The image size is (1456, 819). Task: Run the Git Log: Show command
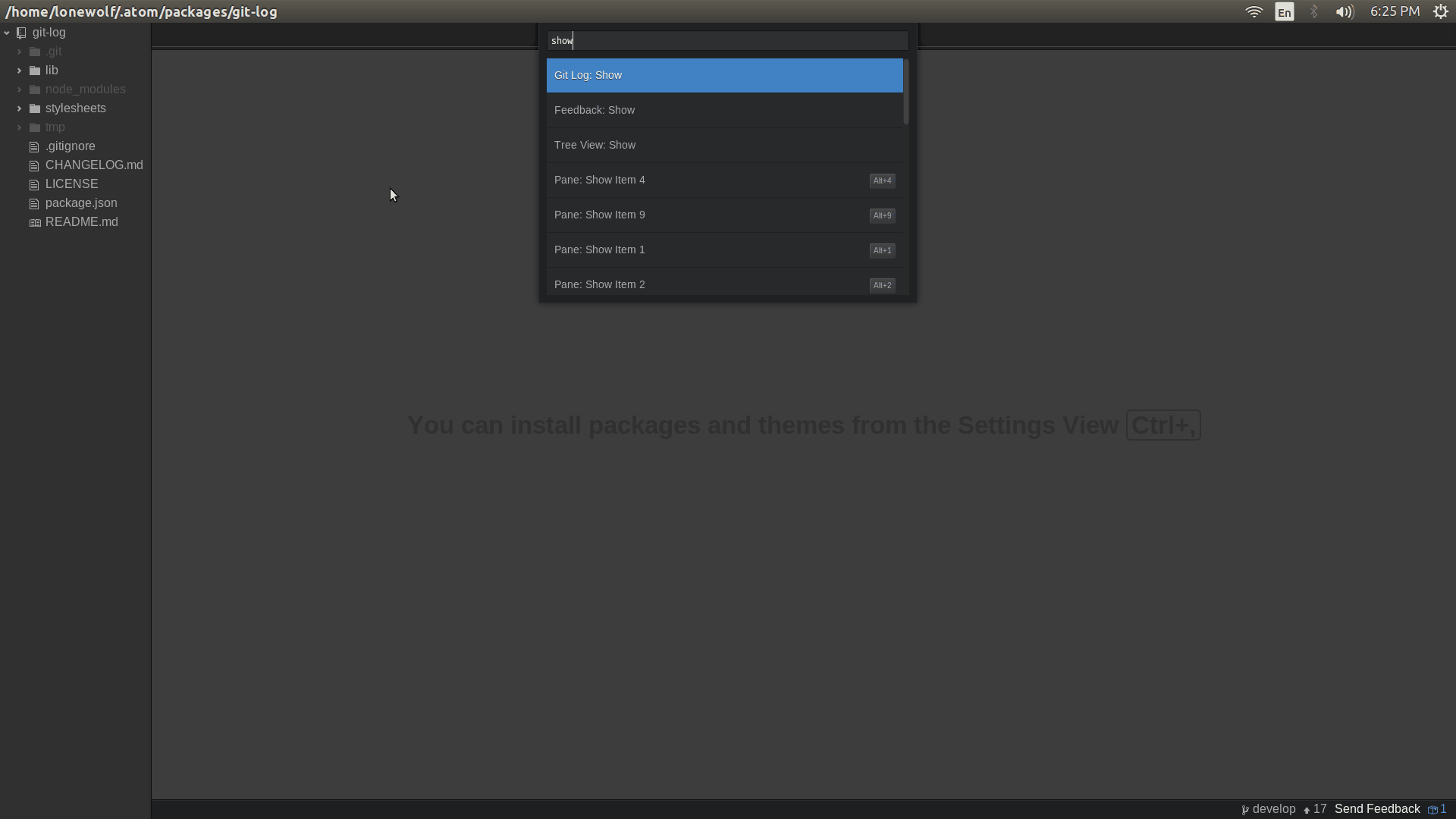click(724, 75)
